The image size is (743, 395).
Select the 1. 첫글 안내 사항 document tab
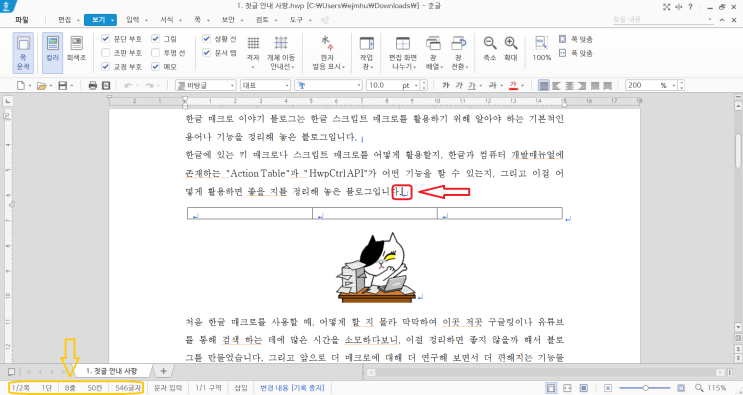(112, 371)
